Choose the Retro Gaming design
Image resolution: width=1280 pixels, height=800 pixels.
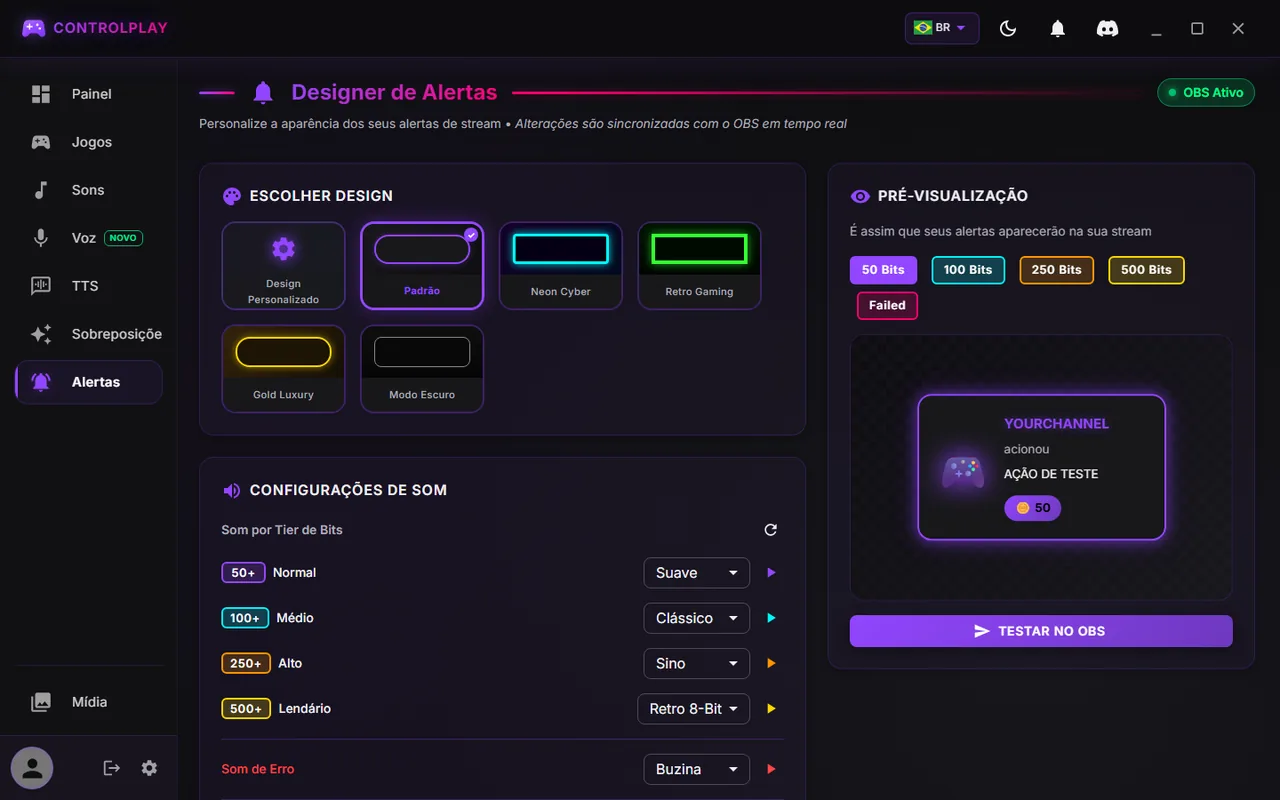(699, 266)
